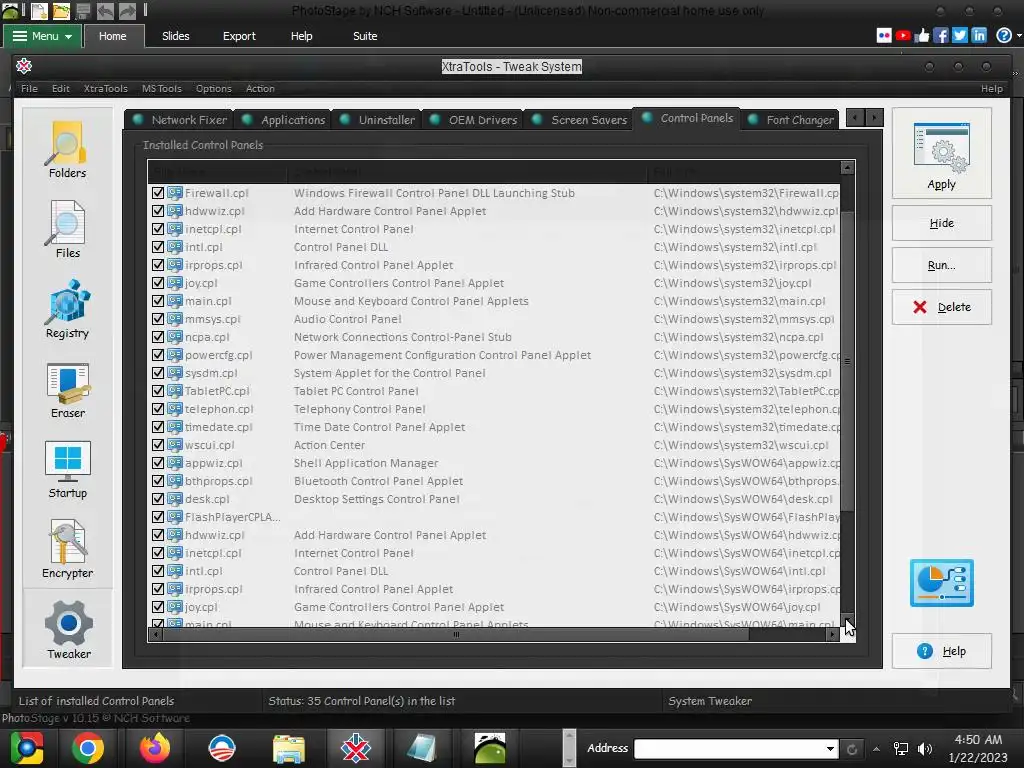
Task: Select the Tweaker gear icon
Action: pos(69,623)
